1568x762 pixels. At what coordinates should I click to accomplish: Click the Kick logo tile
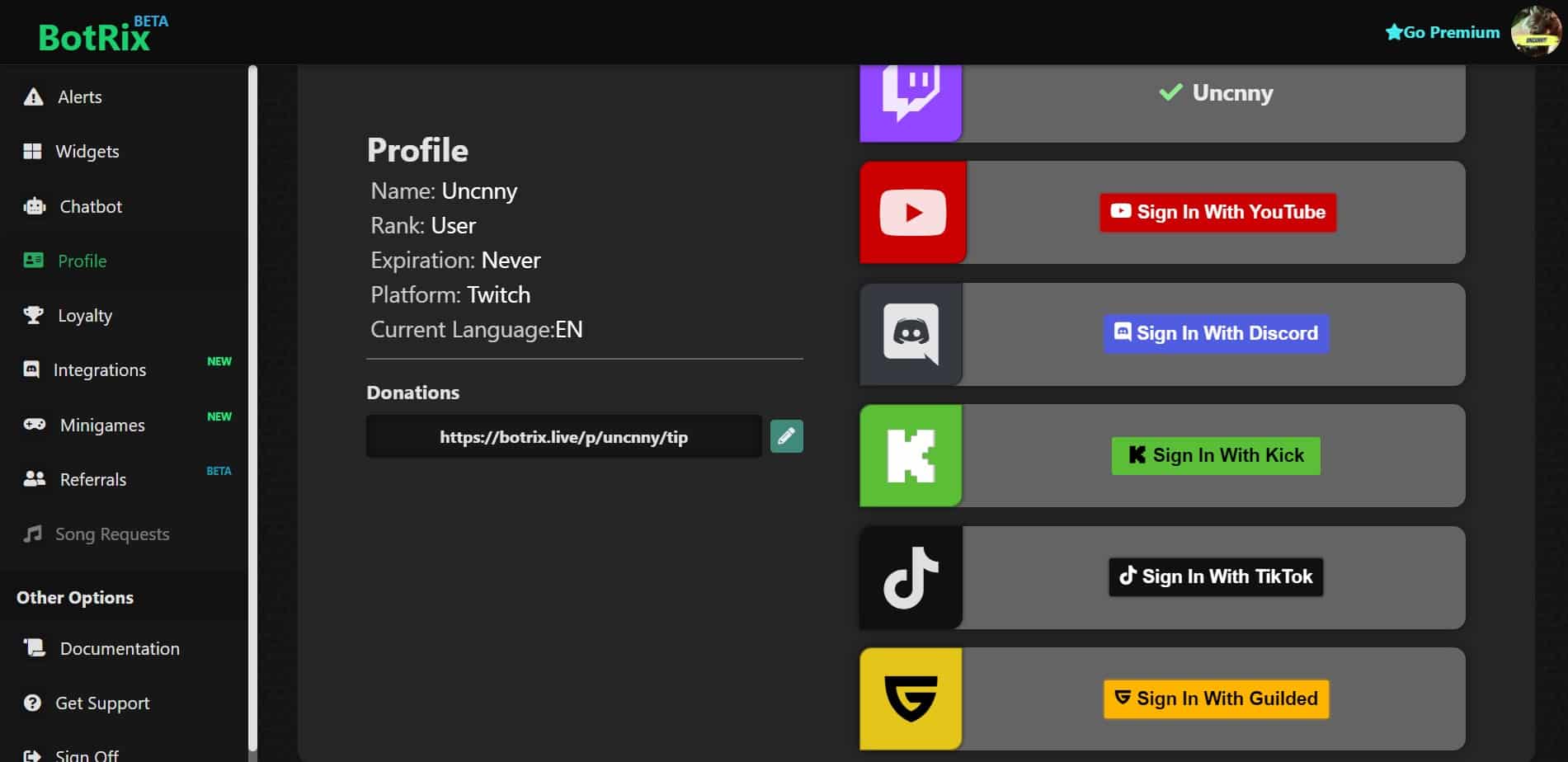(911, 455)
